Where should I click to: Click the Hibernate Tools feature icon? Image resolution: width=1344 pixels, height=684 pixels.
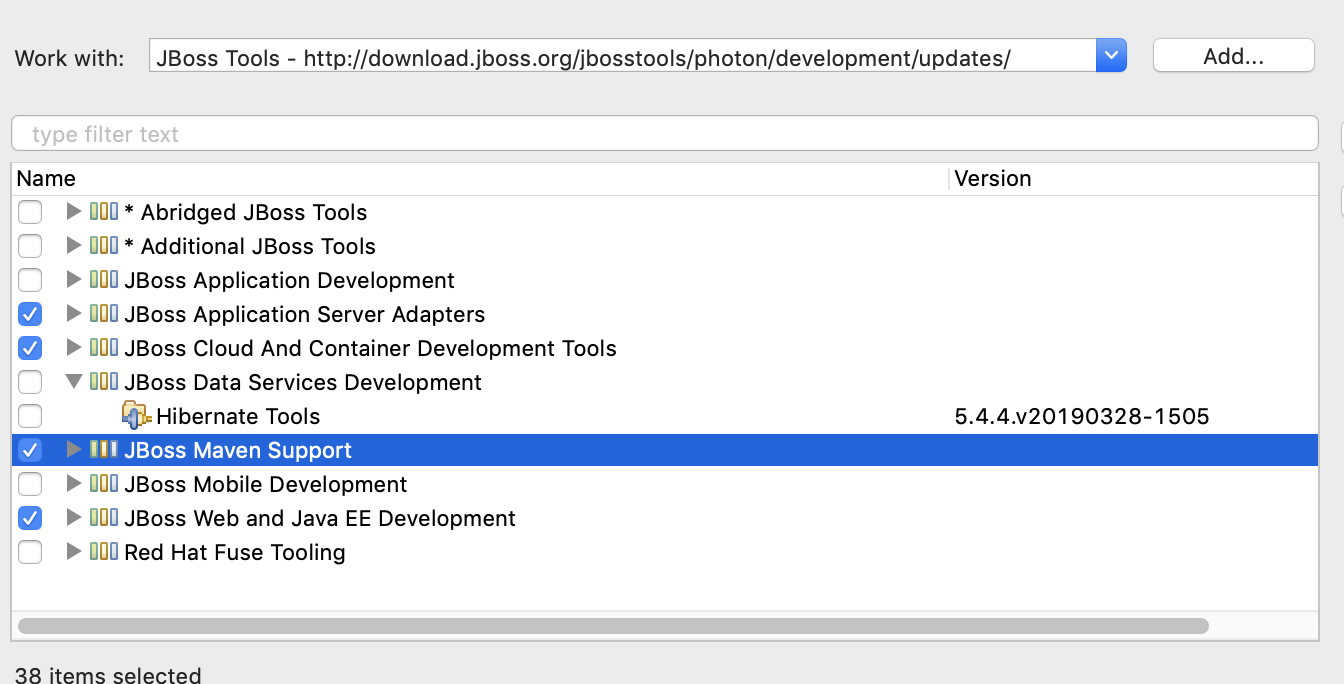point(136,416)
